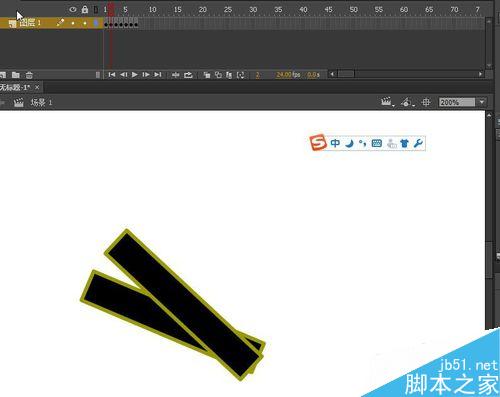Click the layer page icon left of 图层 1

pos(13,23)
